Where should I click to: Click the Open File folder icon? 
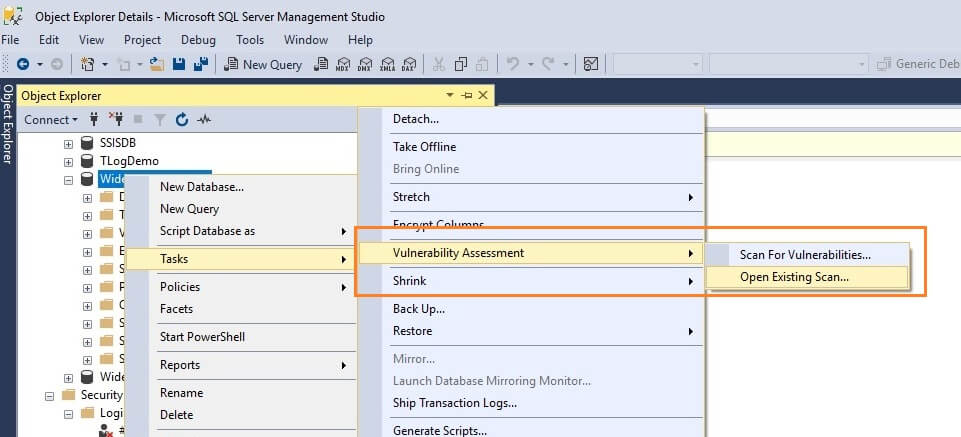(156, 64)
